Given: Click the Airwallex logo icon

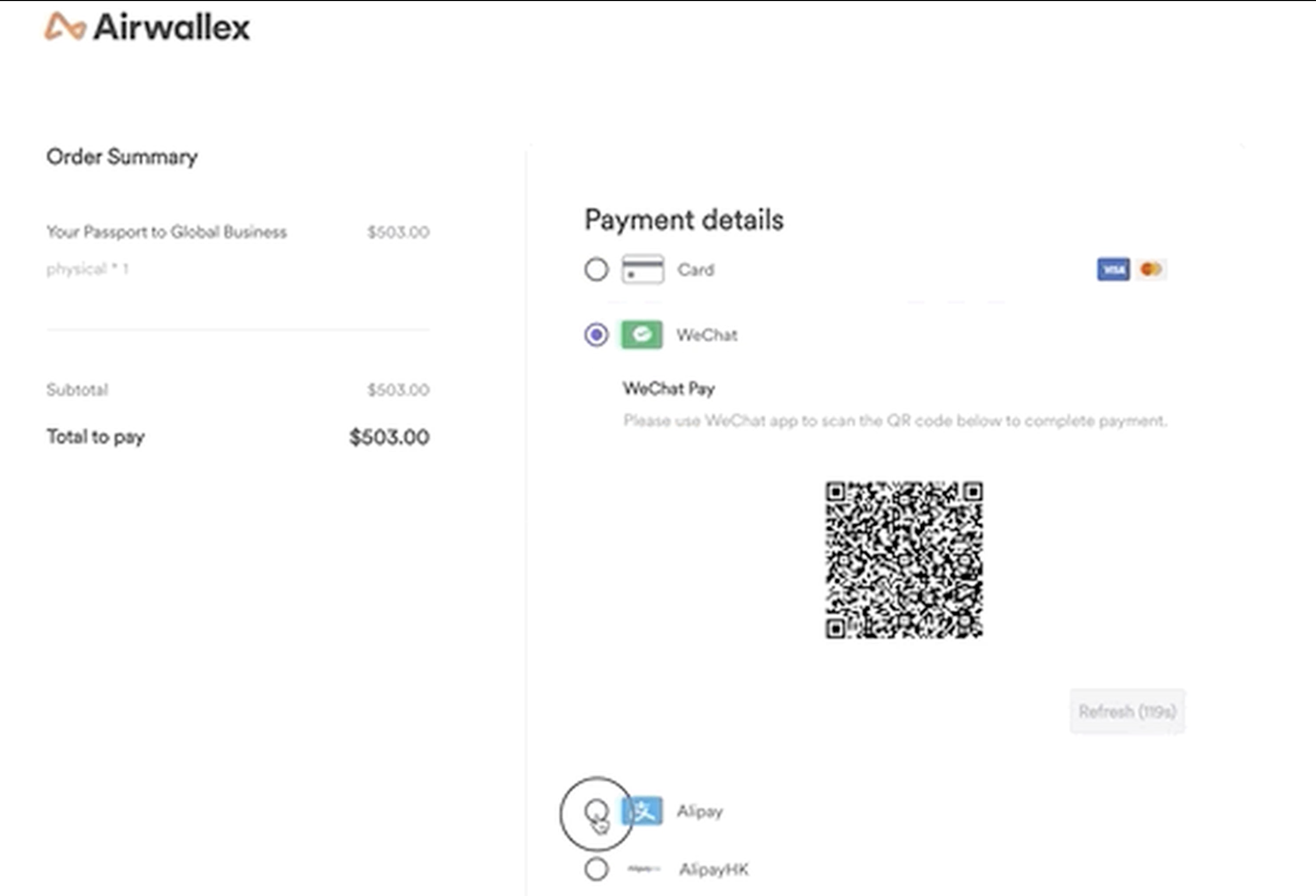Looking at the screenshot, I should [65, 26].
